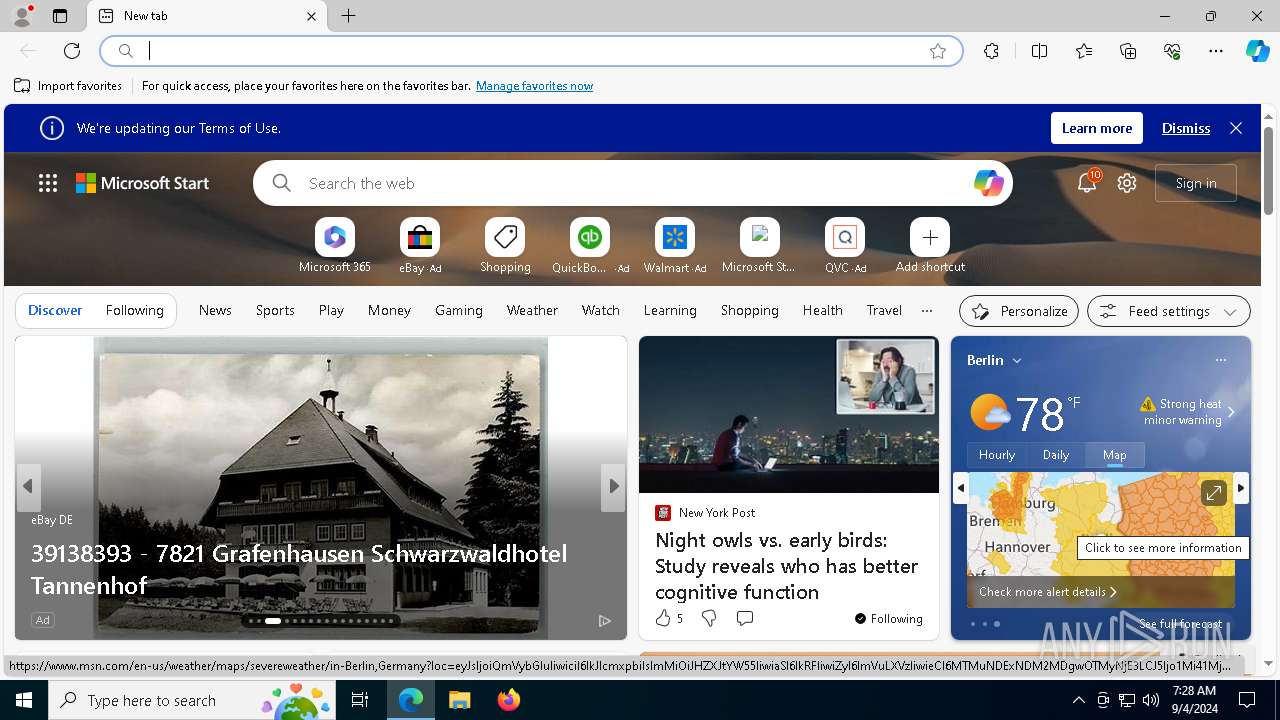
Task: Open Manage favorites now link
Action: tap(534, 86)
